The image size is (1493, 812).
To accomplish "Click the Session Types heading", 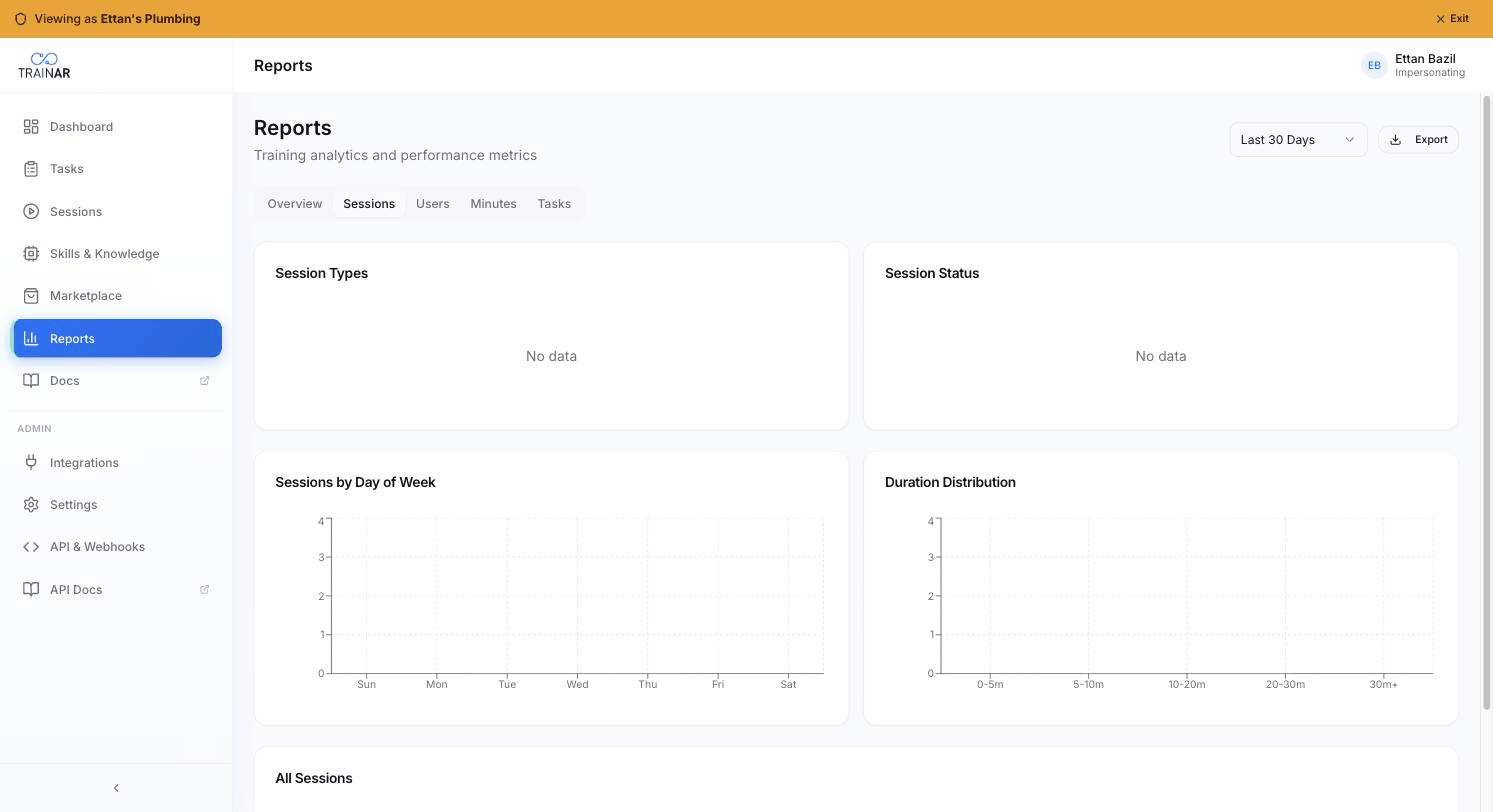I will (x=322, y=274).
